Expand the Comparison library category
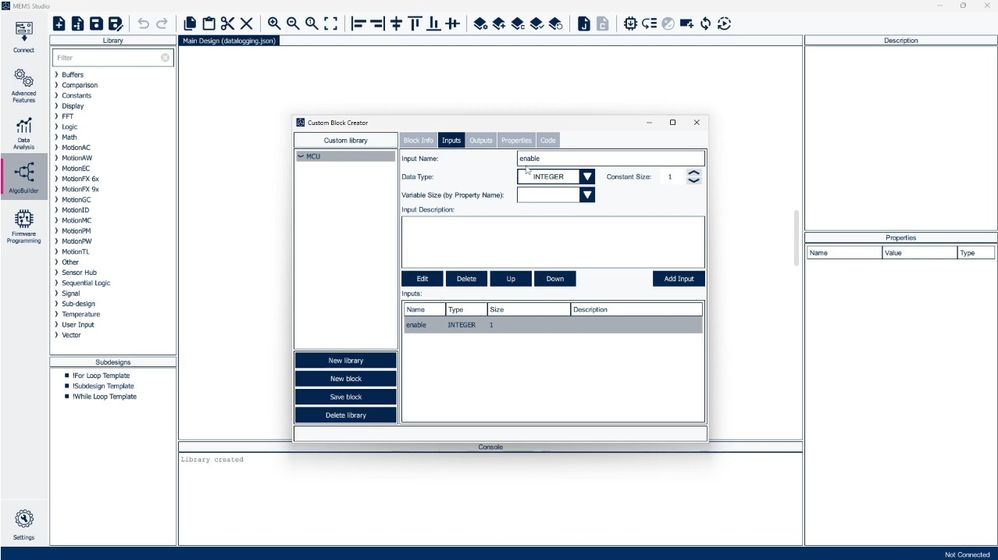Screen dimensions: 998x560 point(56,85)
